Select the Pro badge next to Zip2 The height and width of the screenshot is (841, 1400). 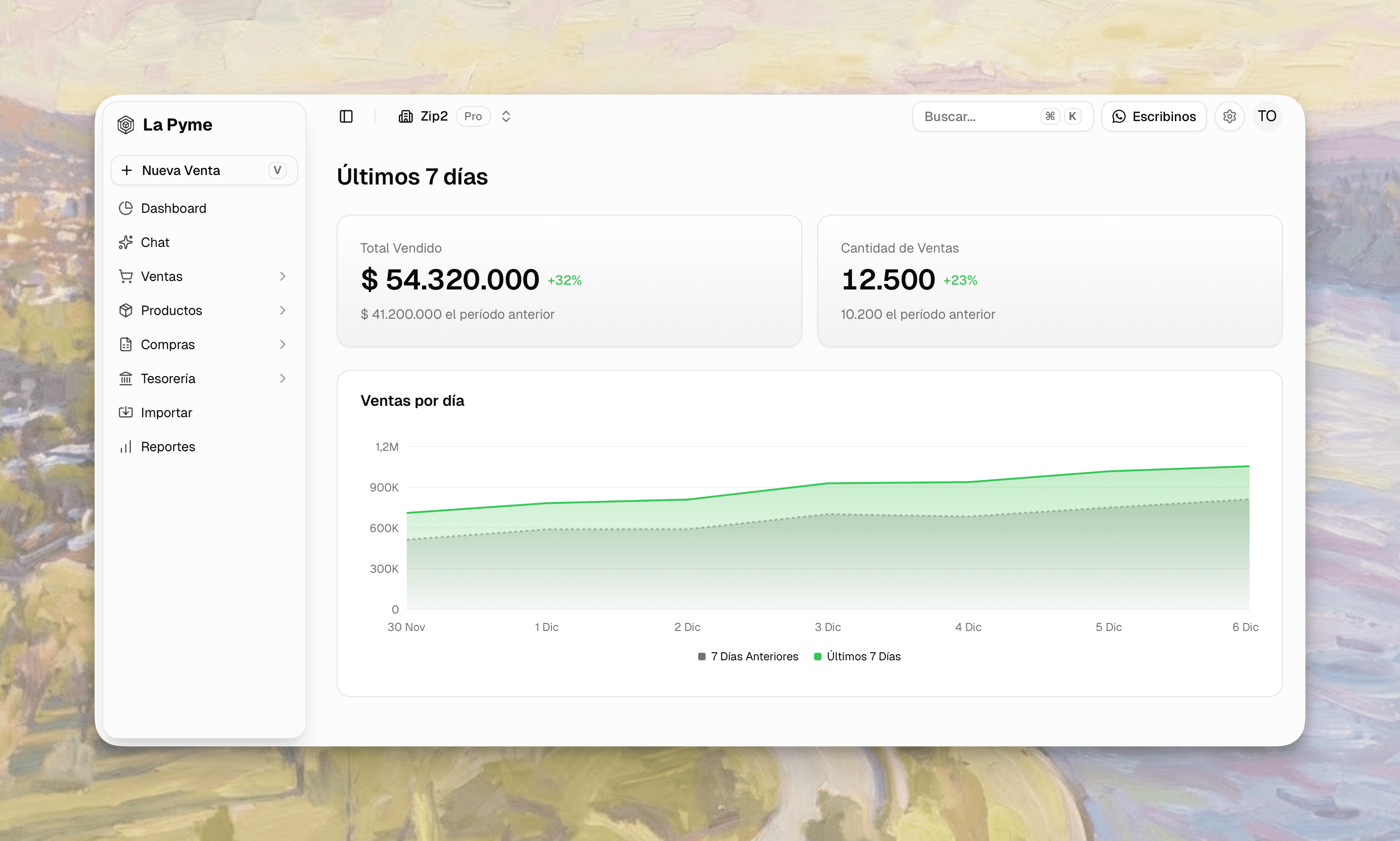472,116
